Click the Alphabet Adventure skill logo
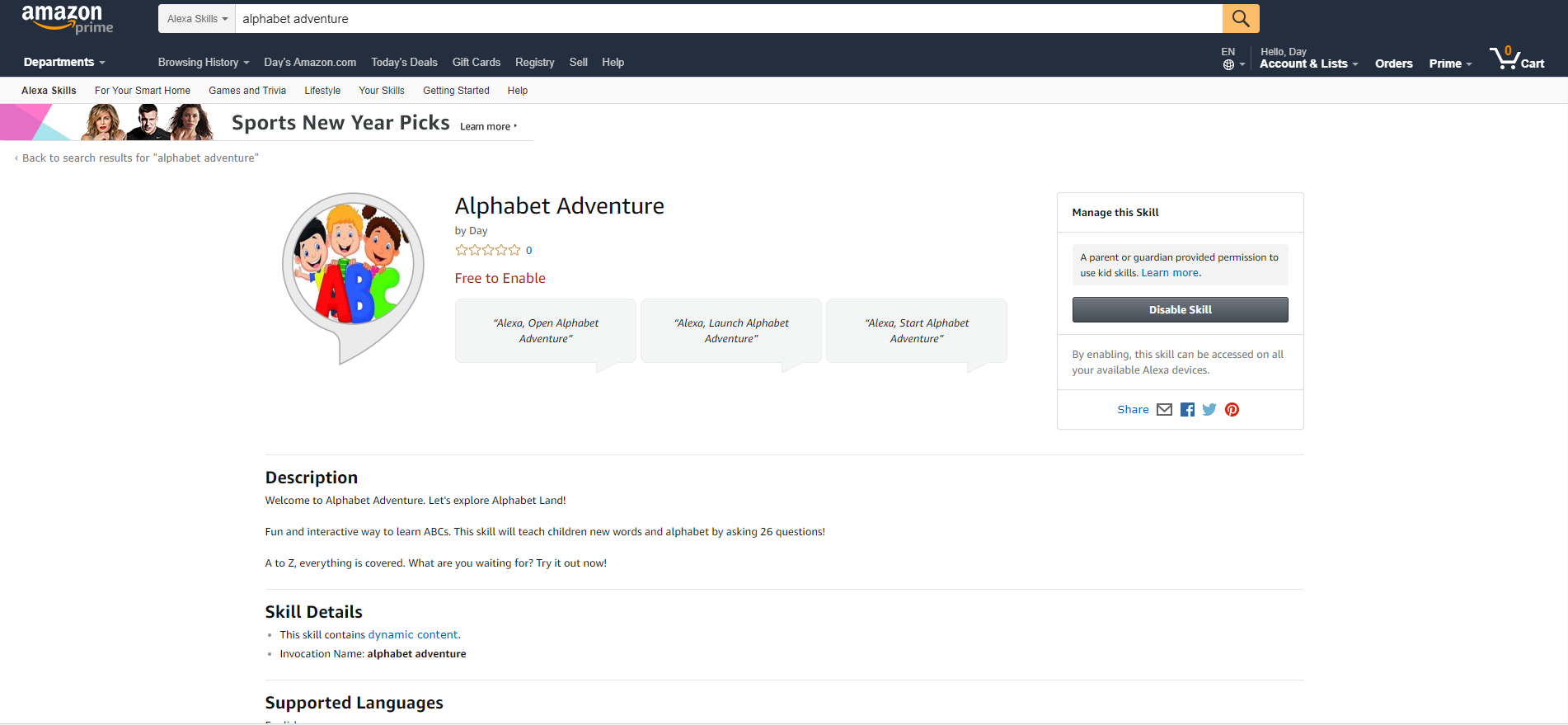The width and height of the screenshot is (1568, 725). (x=353, y=278)
